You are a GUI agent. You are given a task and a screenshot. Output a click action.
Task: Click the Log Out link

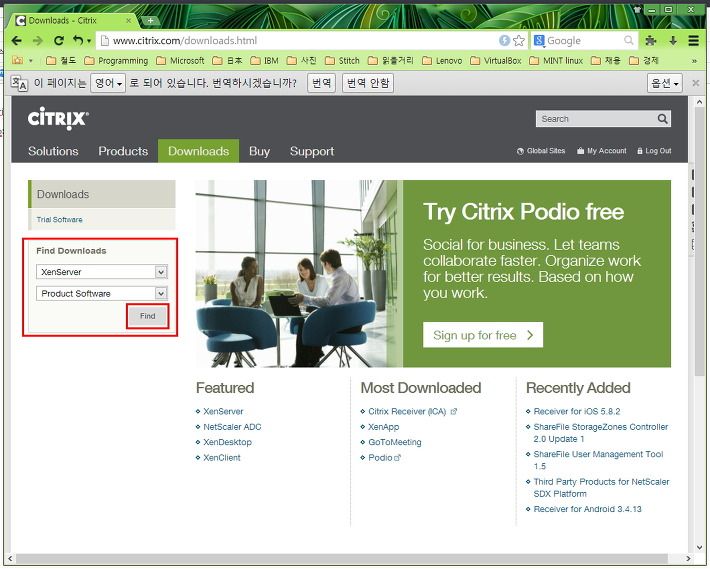pos(654,151)
